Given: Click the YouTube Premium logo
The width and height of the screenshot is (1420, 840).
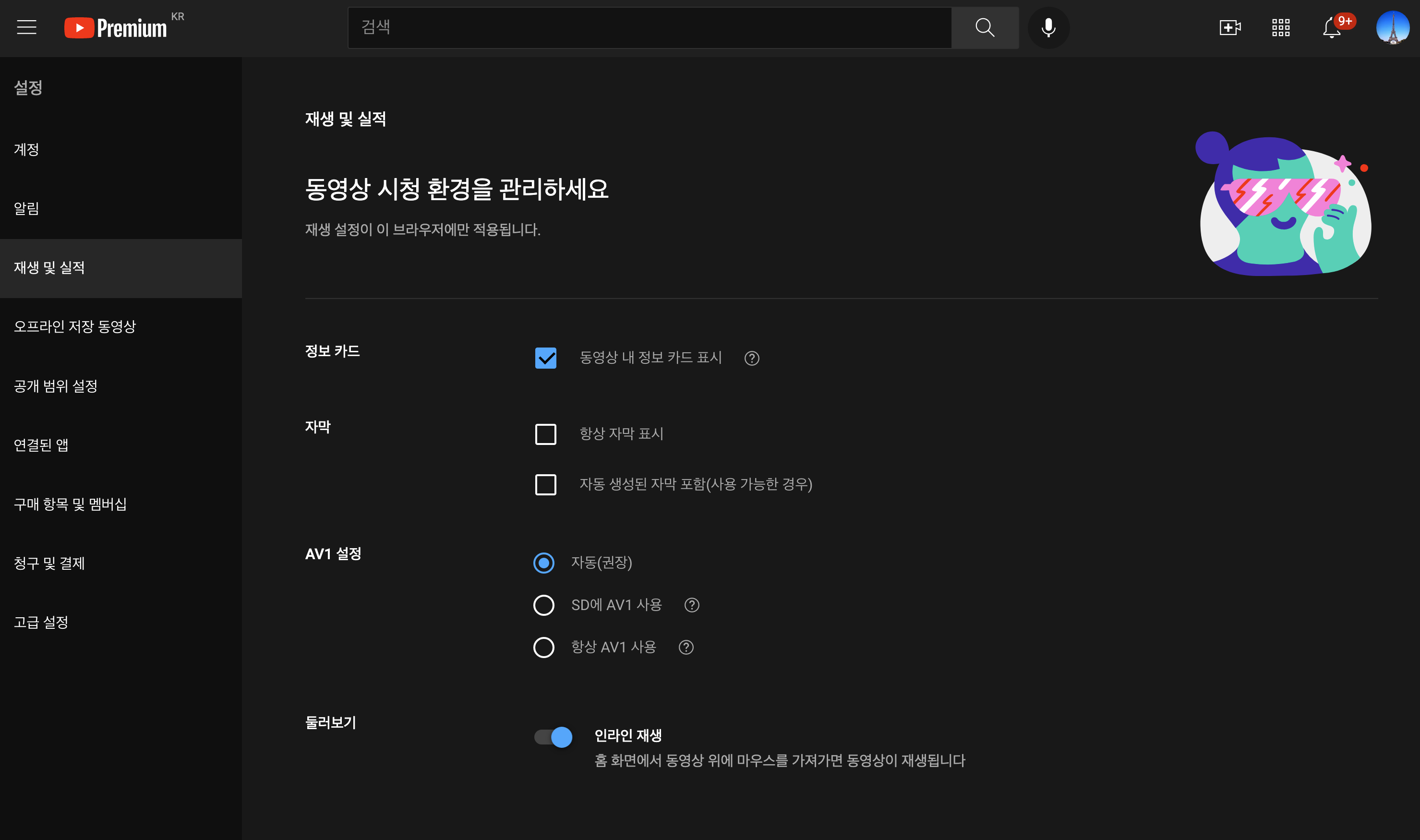Looking at the screenshot, I should [116, 28].
